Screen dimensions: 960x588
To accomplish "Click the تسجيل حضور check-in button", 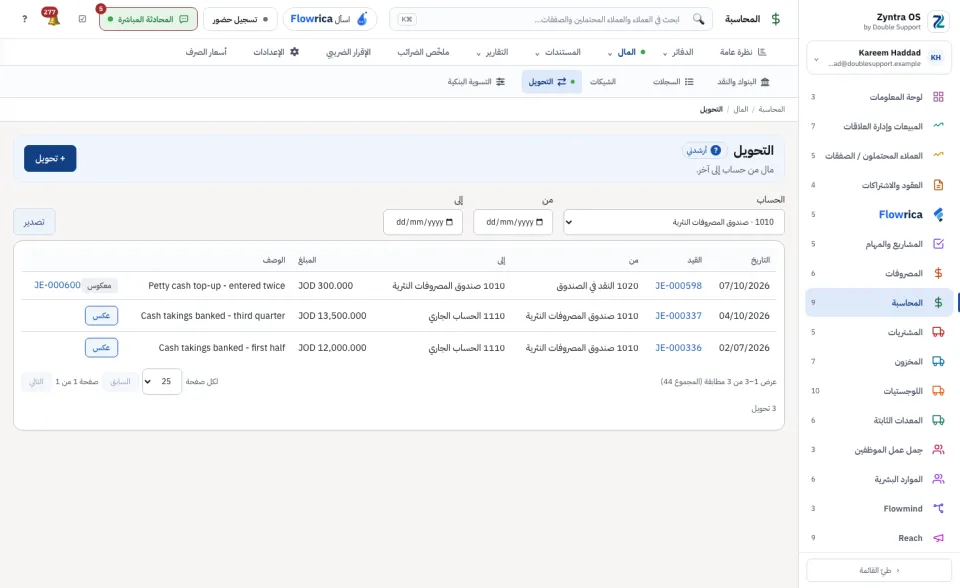I will tap(240, 19).
